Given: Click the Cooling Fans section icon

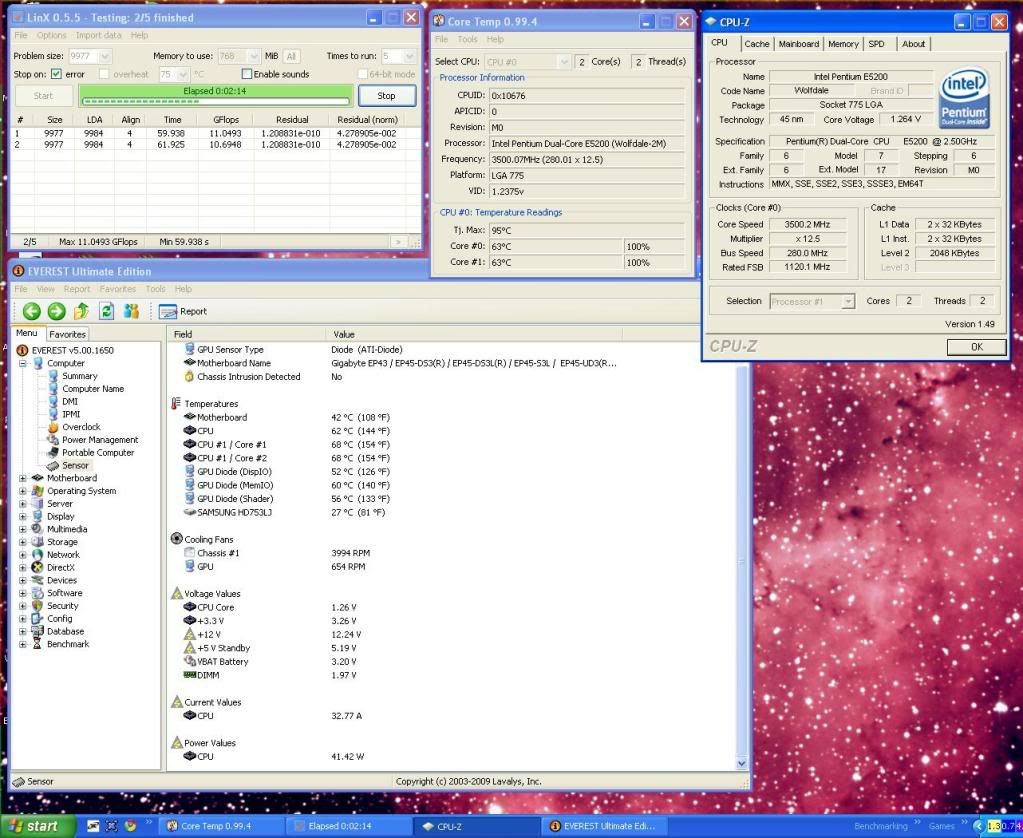Looking at the screenshot, I should (176, 538).
